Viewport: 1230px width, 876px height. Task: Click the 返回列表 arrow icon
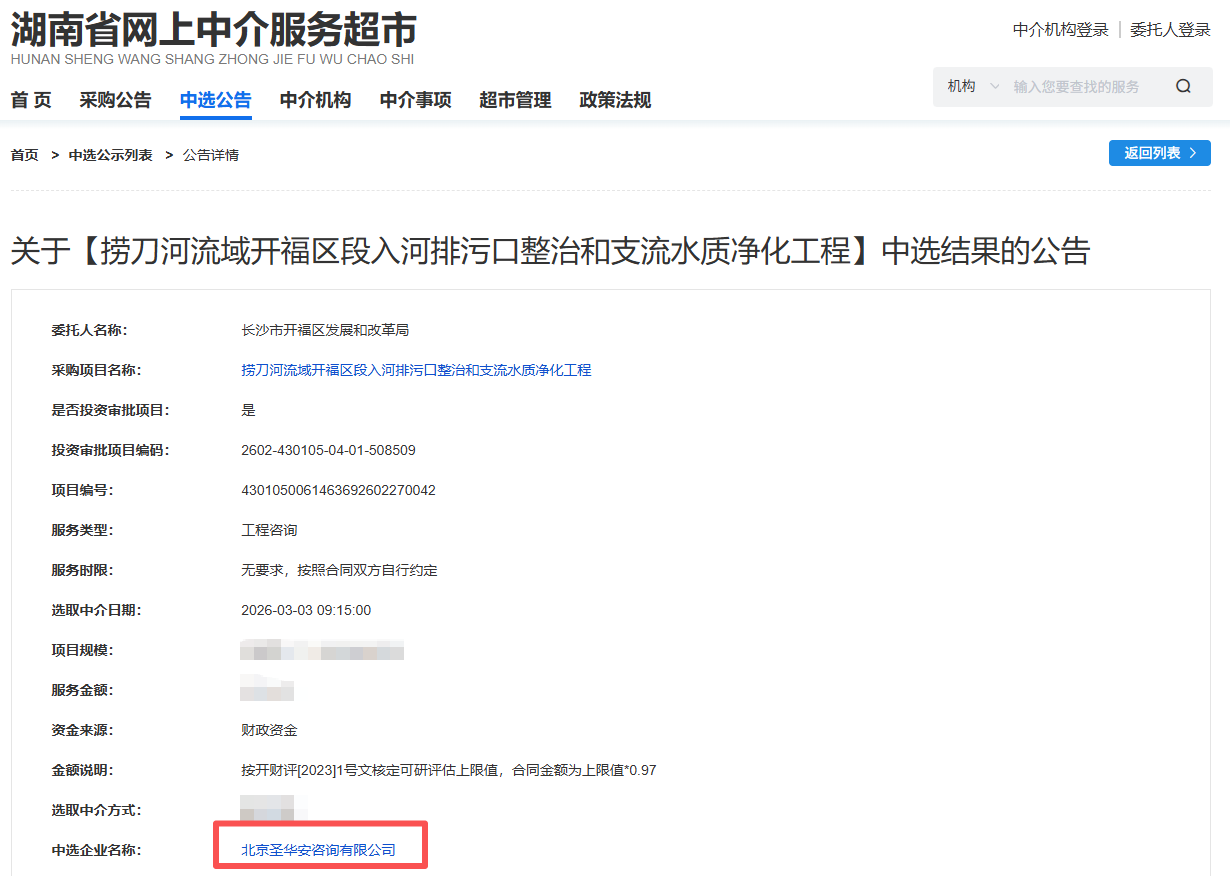(1192, 153)
